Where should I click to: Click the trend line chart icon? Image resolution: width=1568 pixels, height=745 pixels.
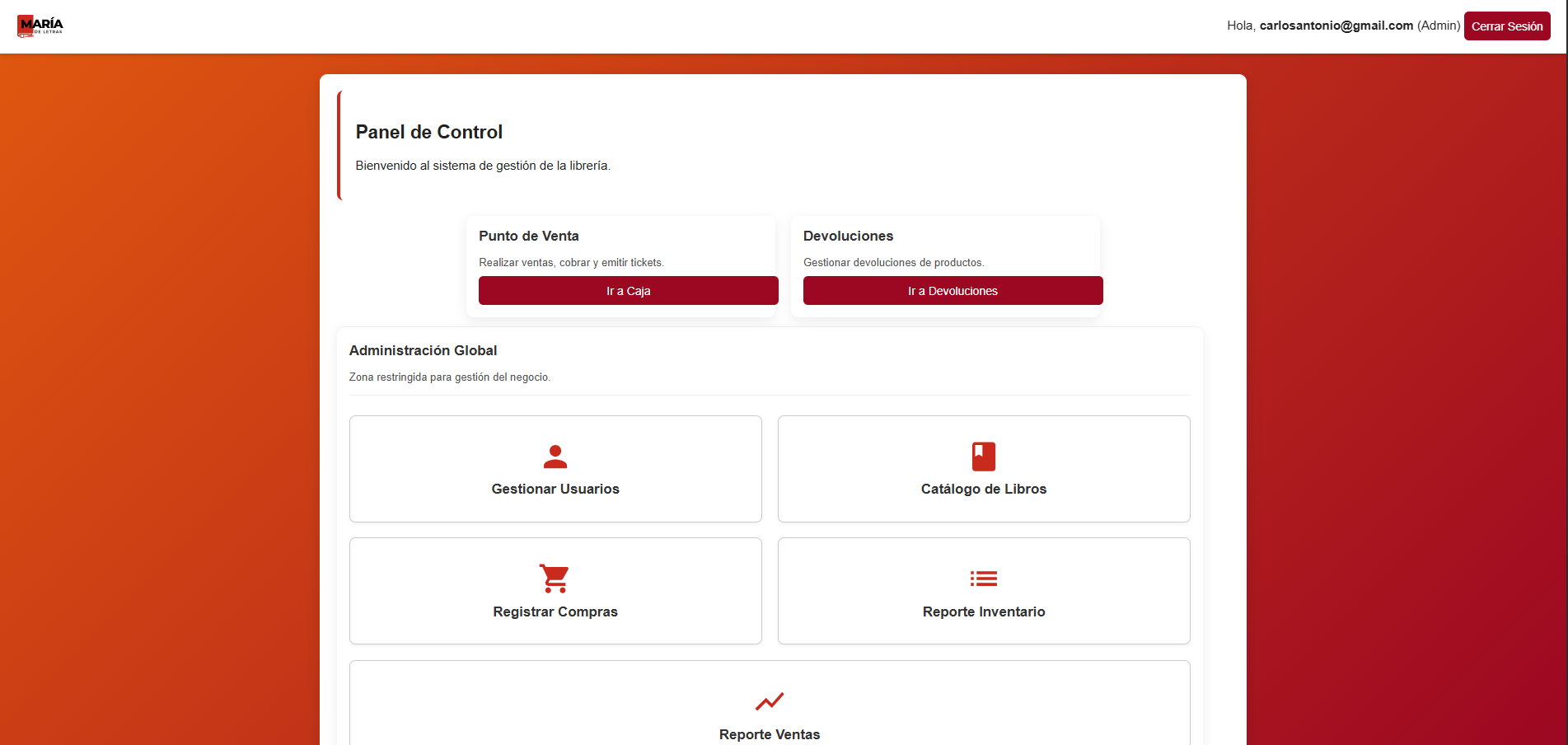coord(769,701)
